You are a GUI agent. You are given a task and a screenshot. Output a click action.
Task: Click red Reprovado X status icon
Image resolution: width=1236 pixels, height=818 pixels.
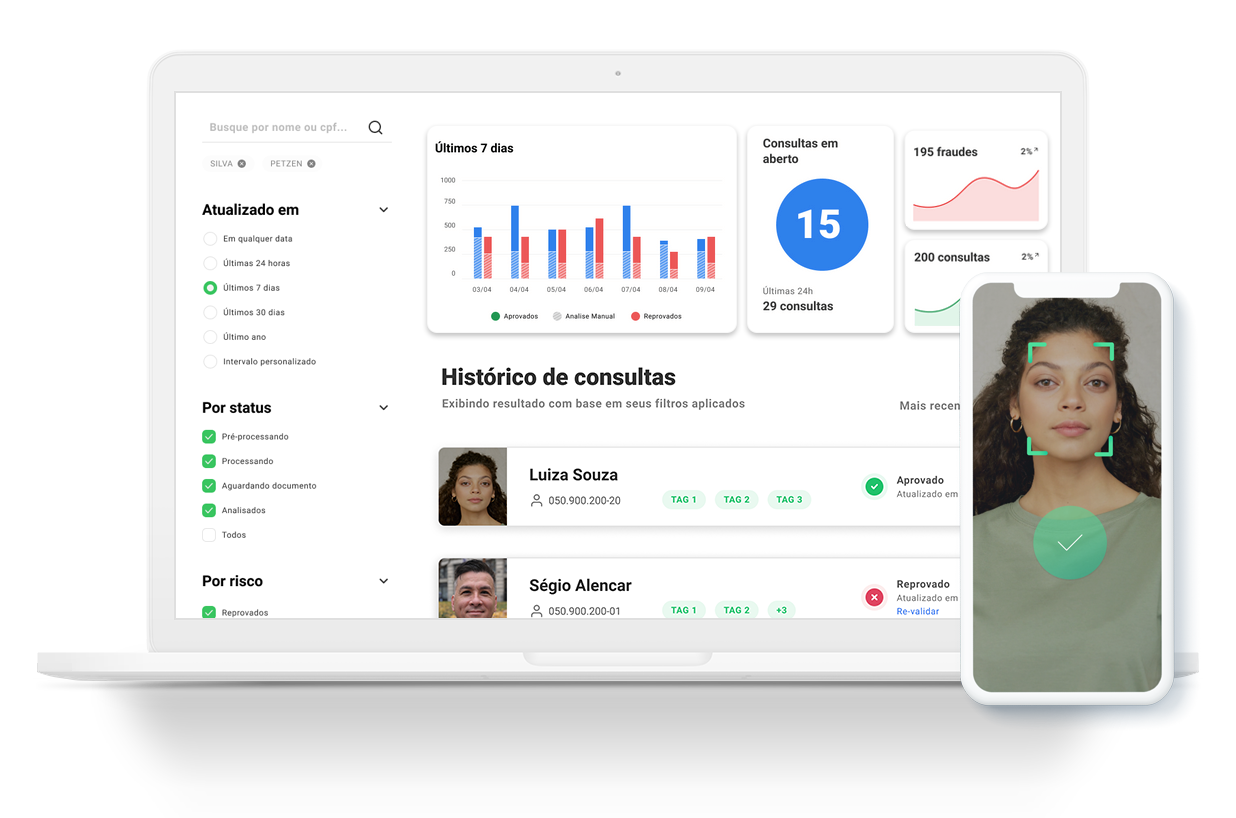click(x=874, y=598)
